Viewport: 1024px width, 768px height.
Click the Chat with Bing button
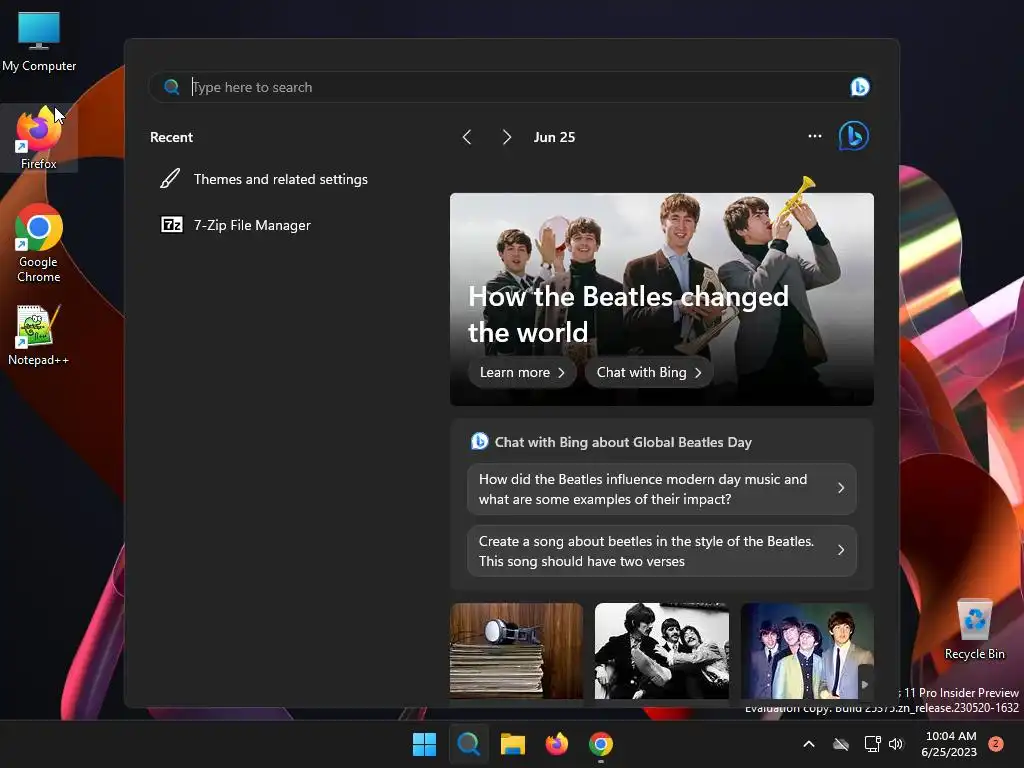point(648,372)
